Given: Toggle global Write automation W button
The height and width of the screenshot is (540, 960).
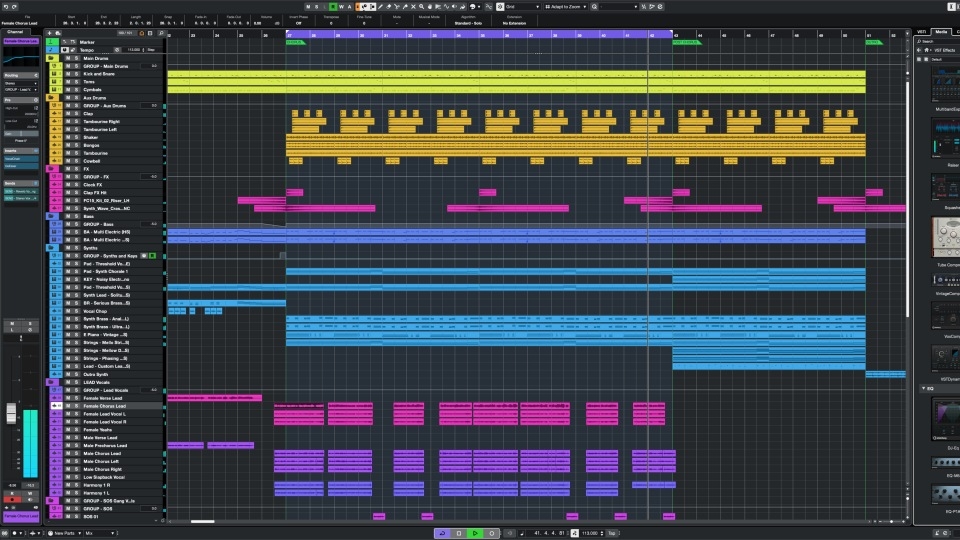Looking at the screenshot, I should (341, 7).
